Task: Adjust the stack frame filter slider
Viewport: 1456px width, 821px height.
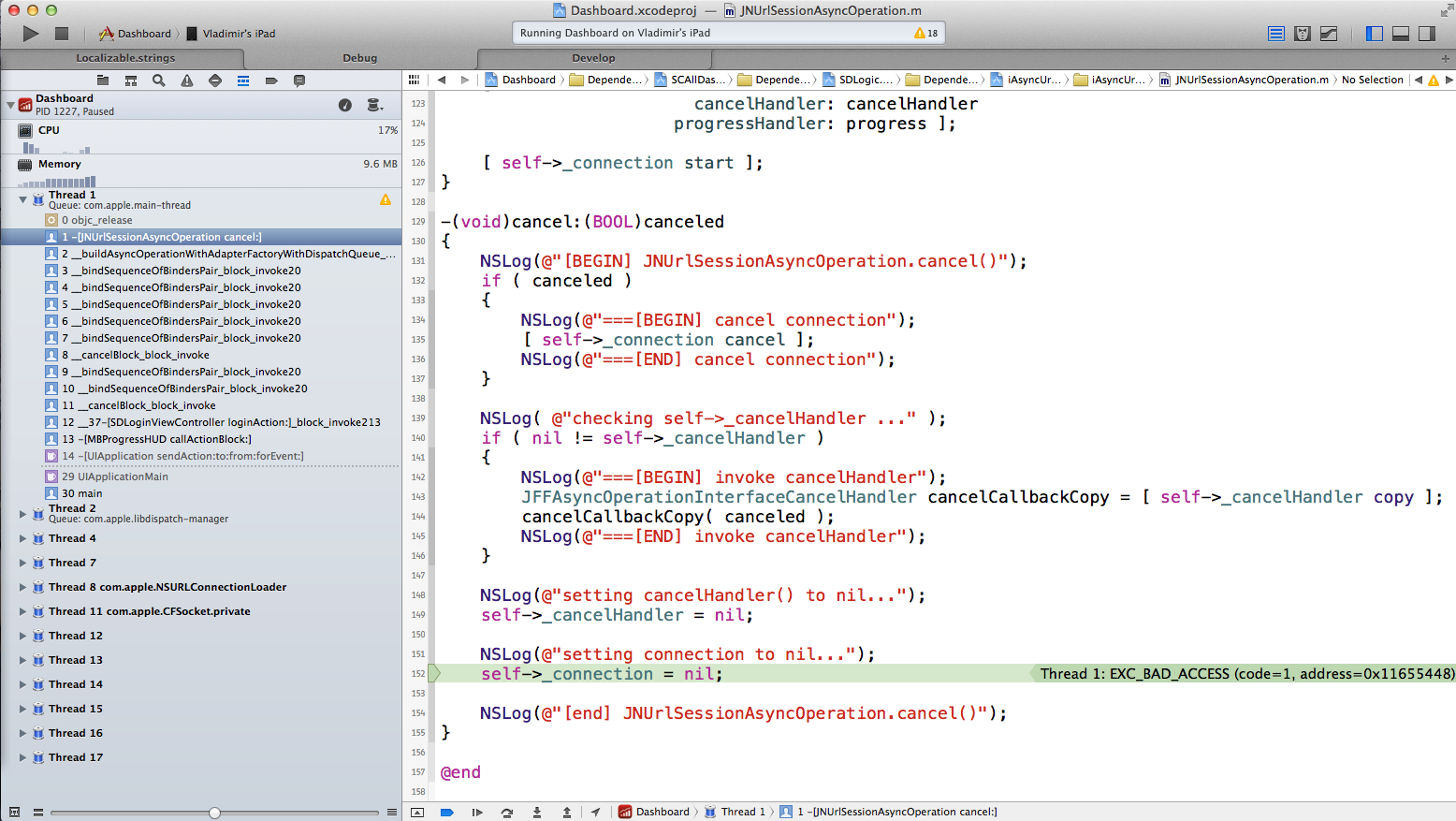Action: click(x=214, y=813)
